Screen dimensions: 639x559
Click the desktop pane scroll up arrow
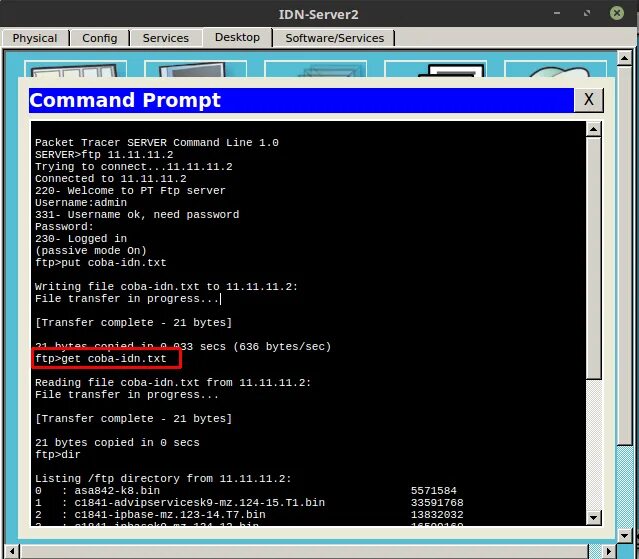pyautogui.click(x=624, y=58)
